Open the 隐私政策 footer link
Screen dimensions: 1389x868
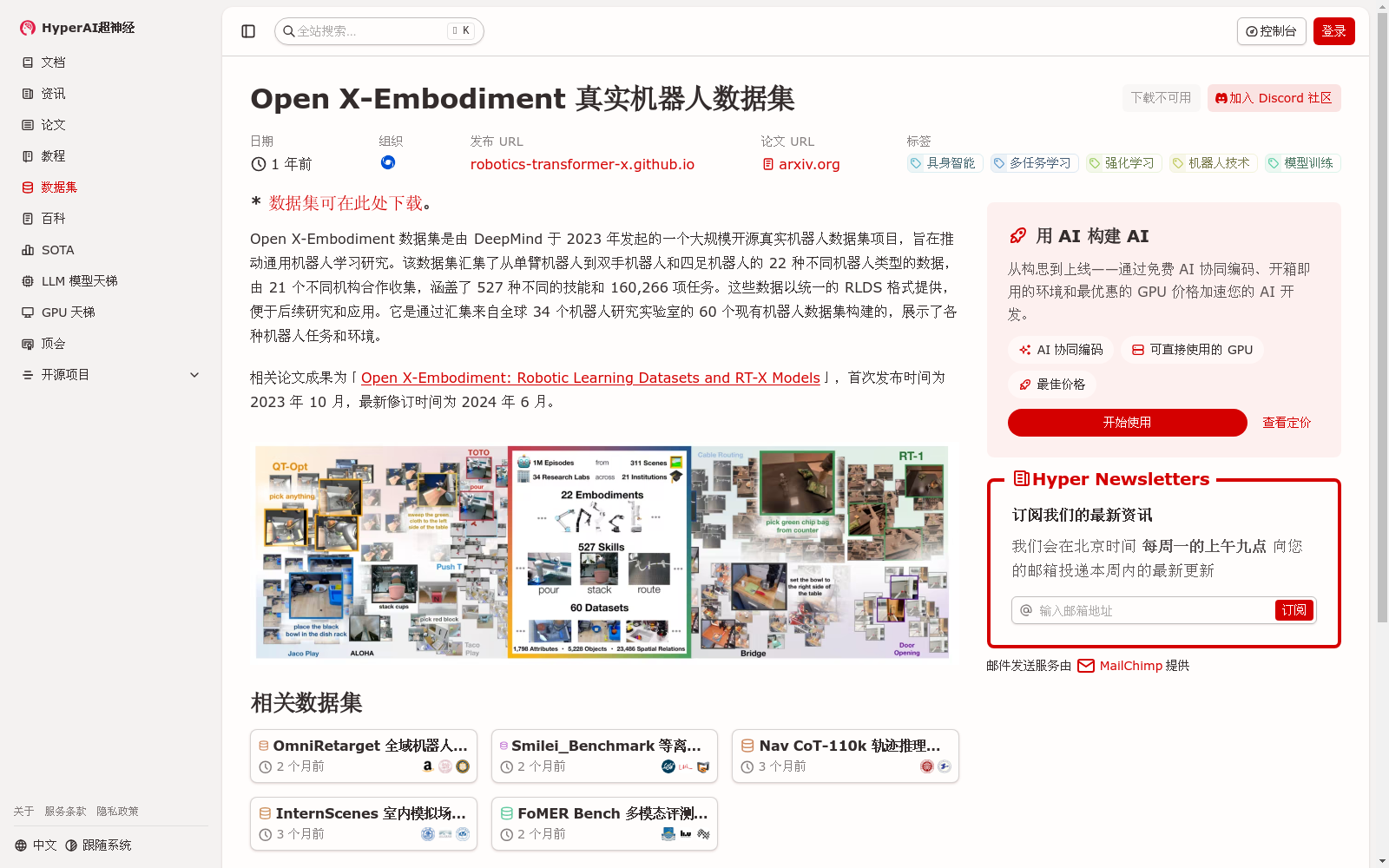click(117, 812)
